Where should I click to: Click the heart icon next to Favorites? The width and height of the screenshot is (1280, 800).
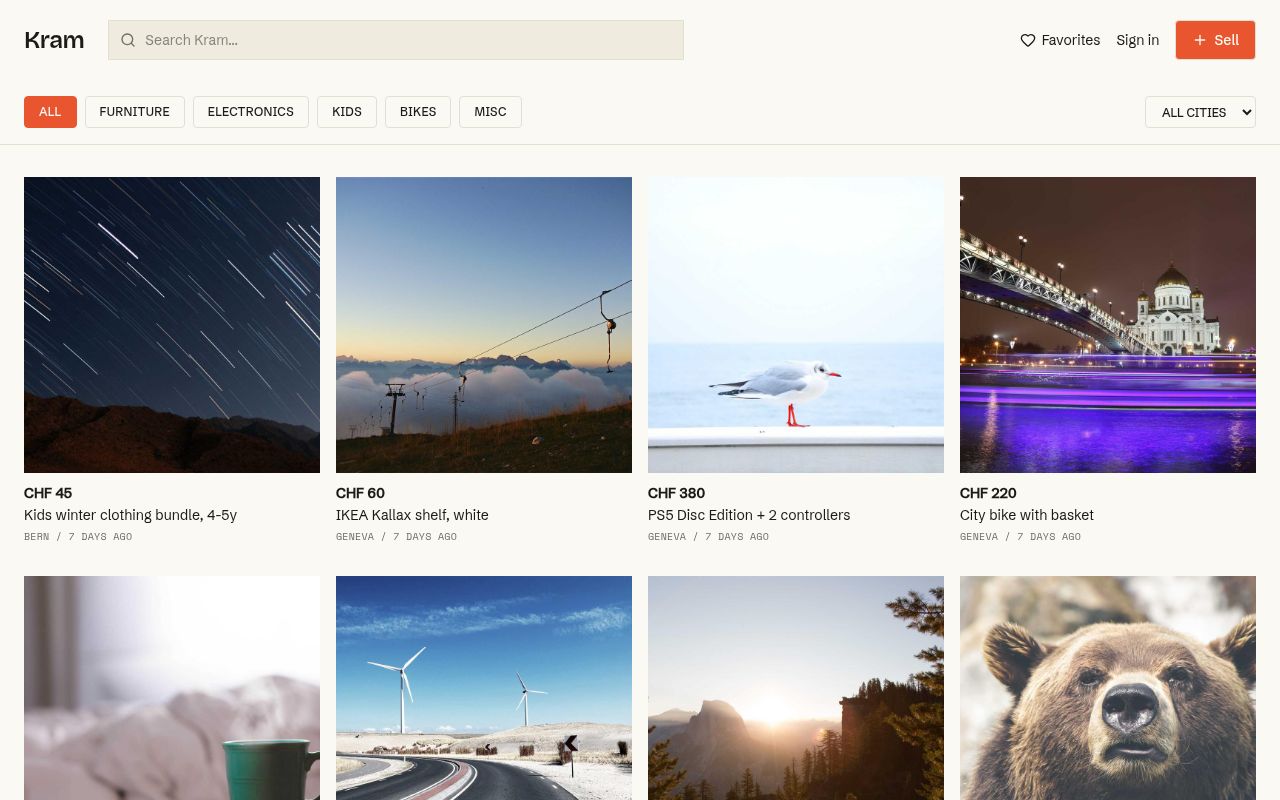[1027, 40]
